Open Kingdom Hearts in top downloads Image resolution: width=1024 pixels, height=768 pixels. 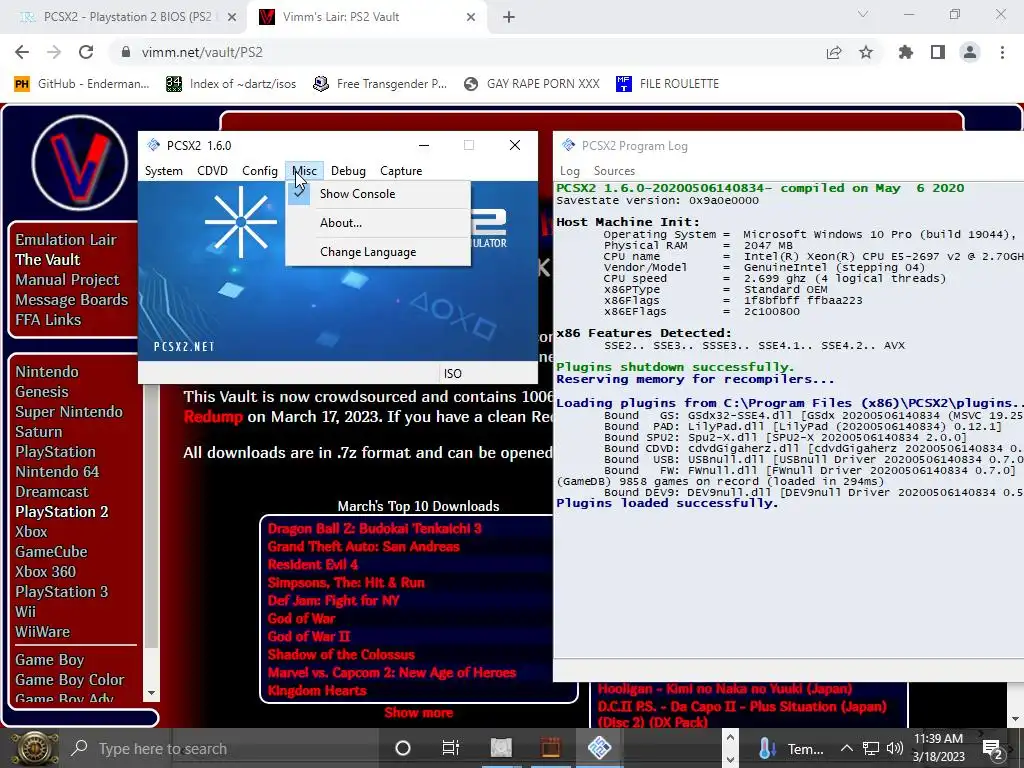tap(317, 690)
